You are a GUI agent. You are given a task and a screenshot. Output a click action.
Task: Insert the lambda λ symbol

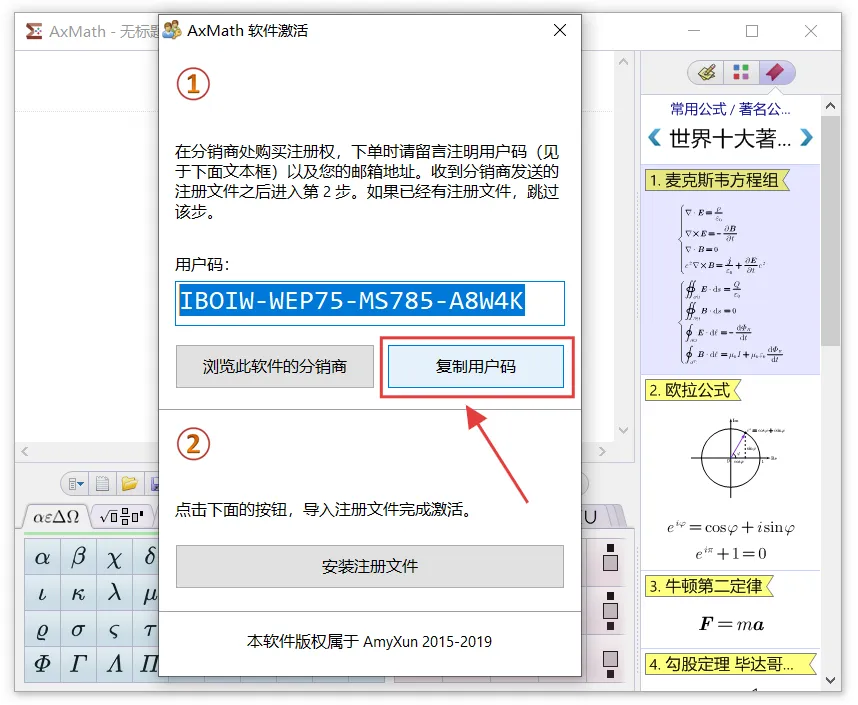[114, 593]
